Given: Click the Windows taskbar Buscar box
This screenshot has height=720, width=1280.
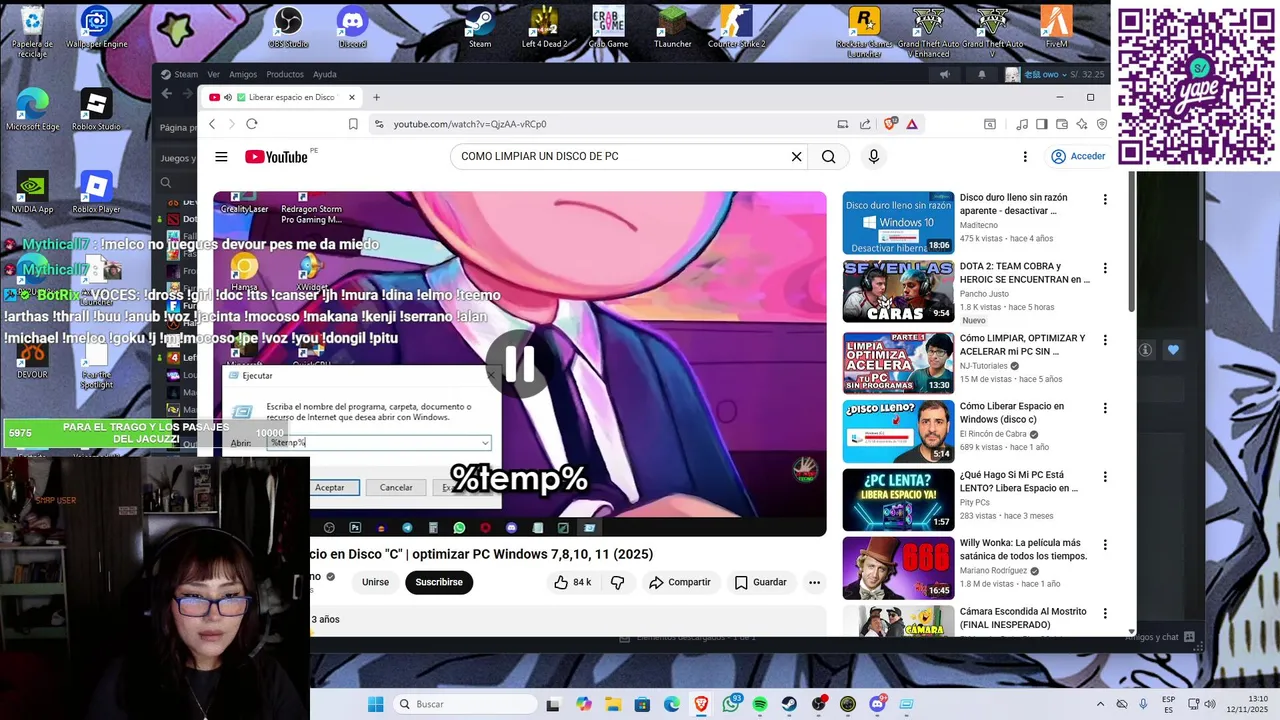Looking at the screenshot, I should click(x=465, y=704).
